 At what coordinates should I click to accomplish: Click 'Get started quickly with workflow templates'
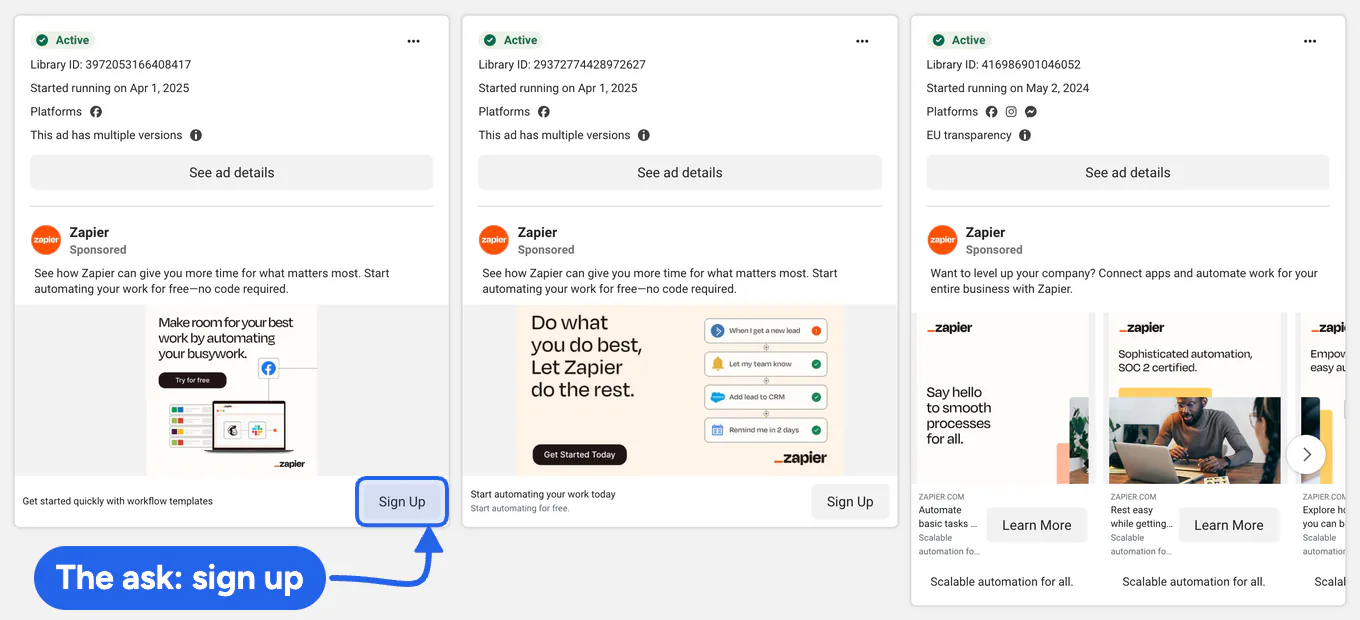coord(118,501)
